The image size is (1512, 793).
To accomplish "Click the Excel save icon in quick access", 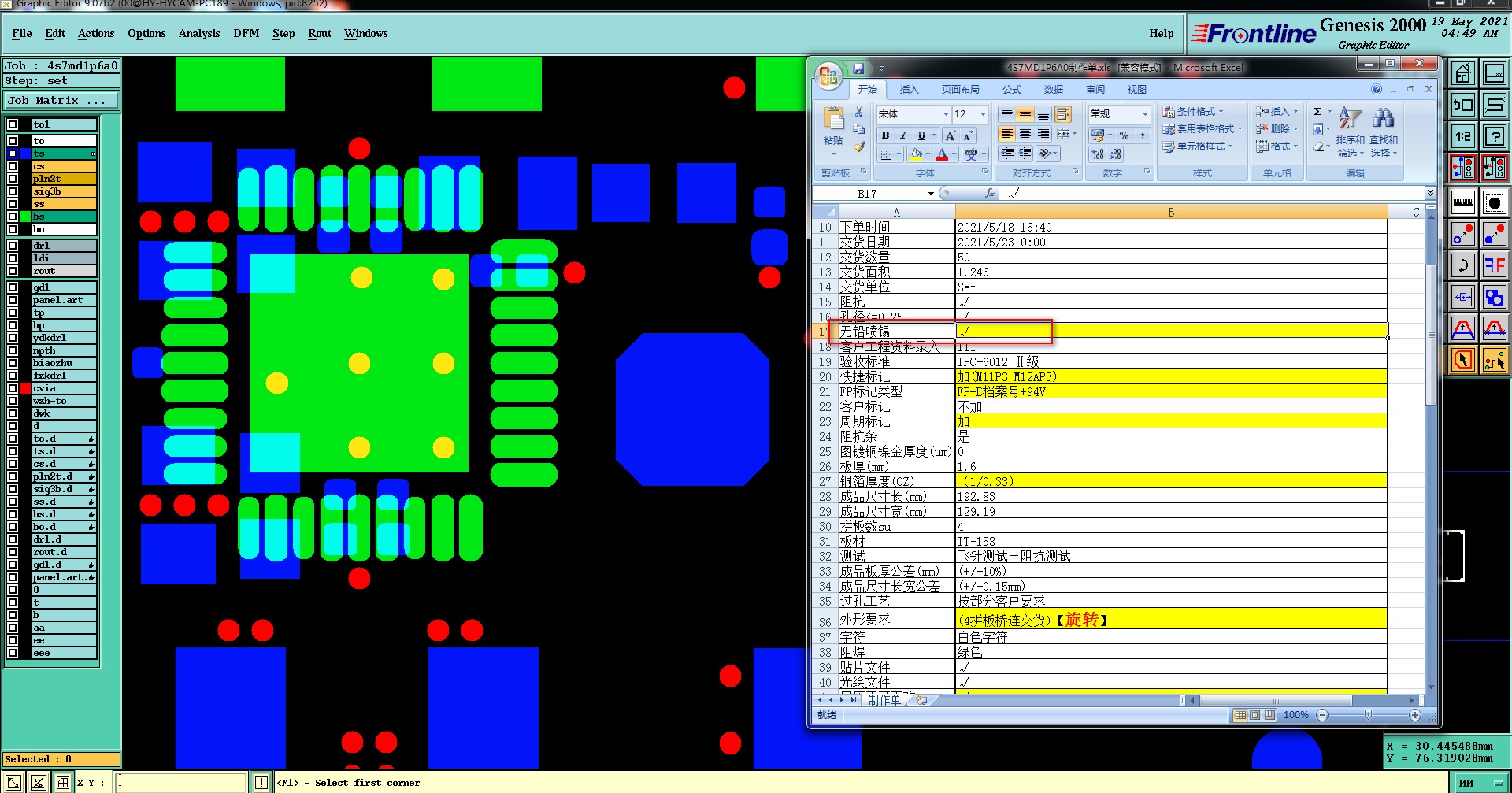I will point(858,69).
